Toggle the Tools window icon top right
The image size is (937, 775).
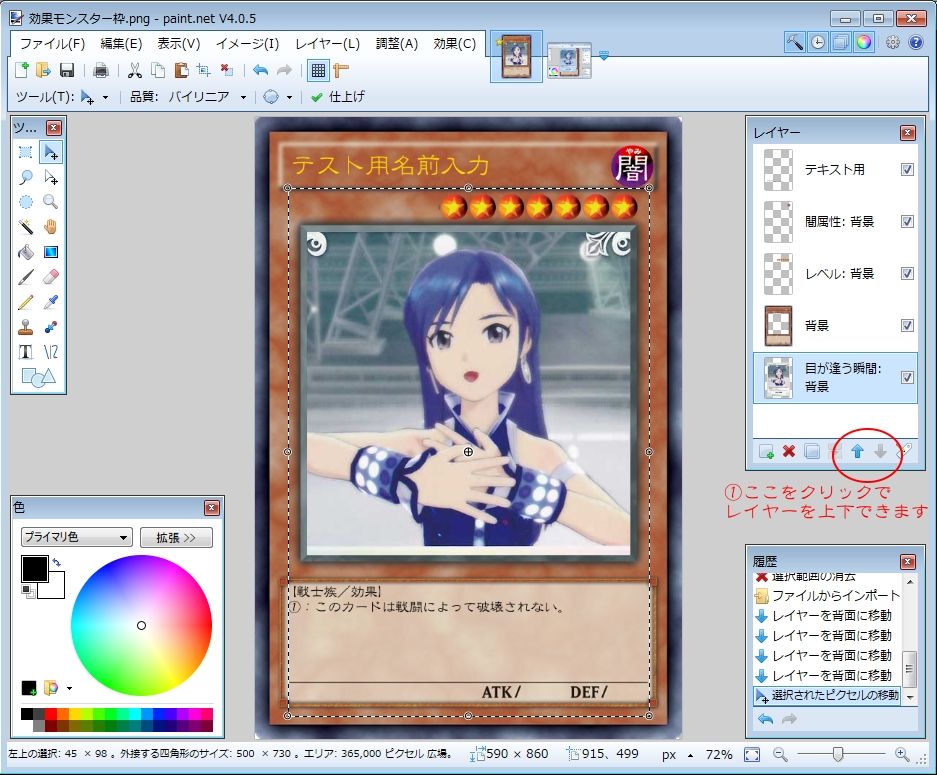click(795, 42)
